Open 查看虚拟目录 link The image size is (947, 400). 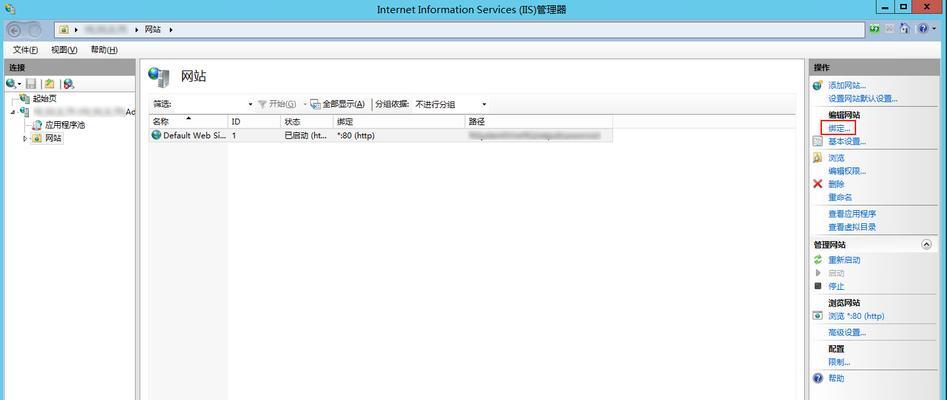(852, 227)
